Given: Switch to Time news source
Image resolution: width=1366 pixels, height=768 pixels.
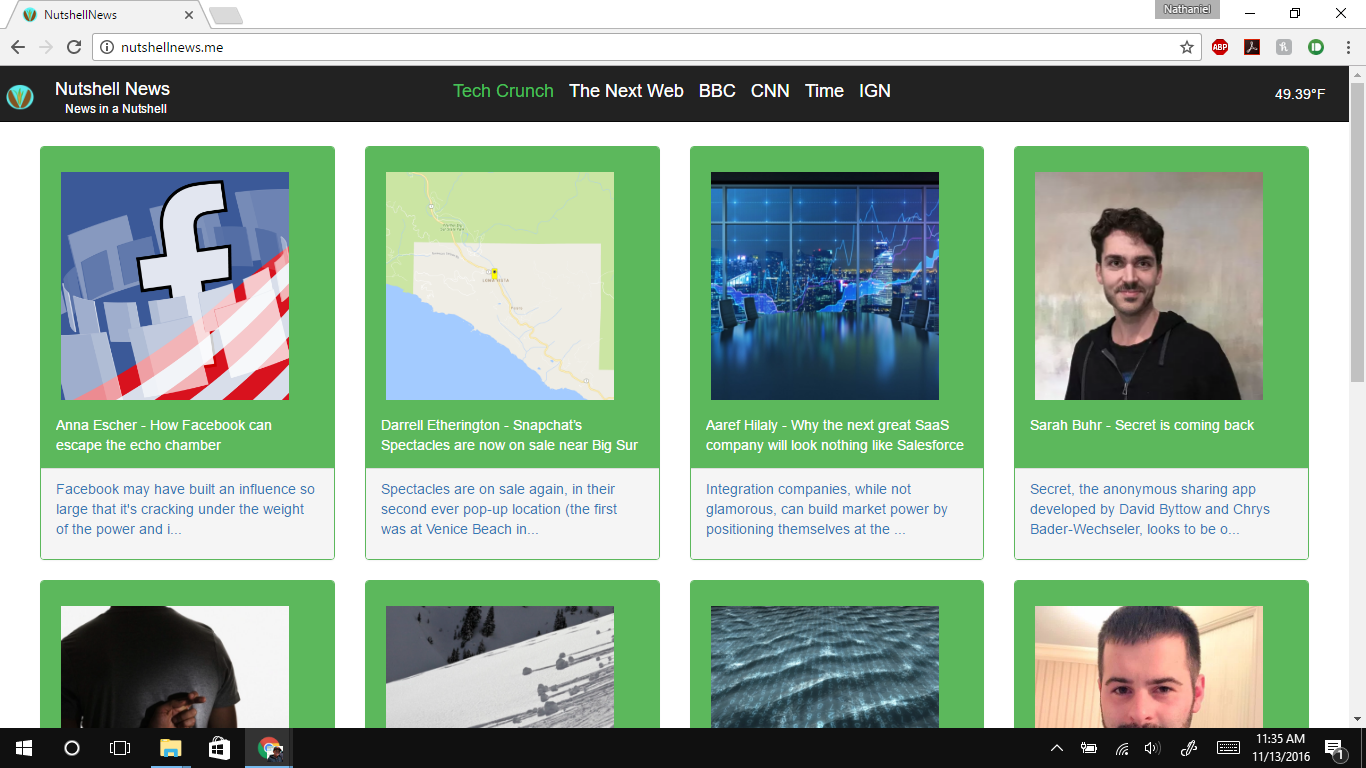Looking at the screenshot, I should pos(824,91).
